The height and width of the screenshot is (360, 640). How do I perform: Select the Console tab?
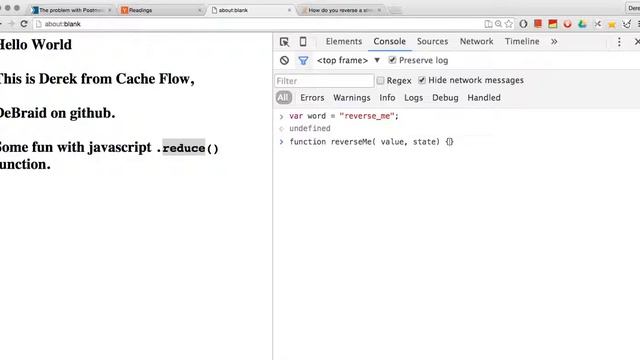click(x=389, y=42)
